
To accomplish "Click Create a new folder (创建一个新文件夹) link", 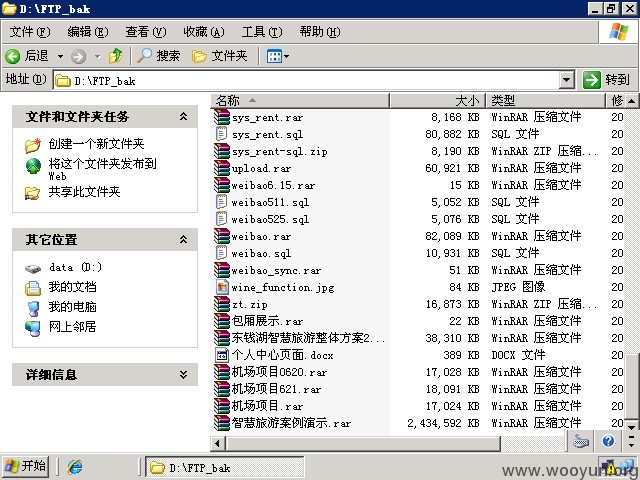I will pos(96,144).
